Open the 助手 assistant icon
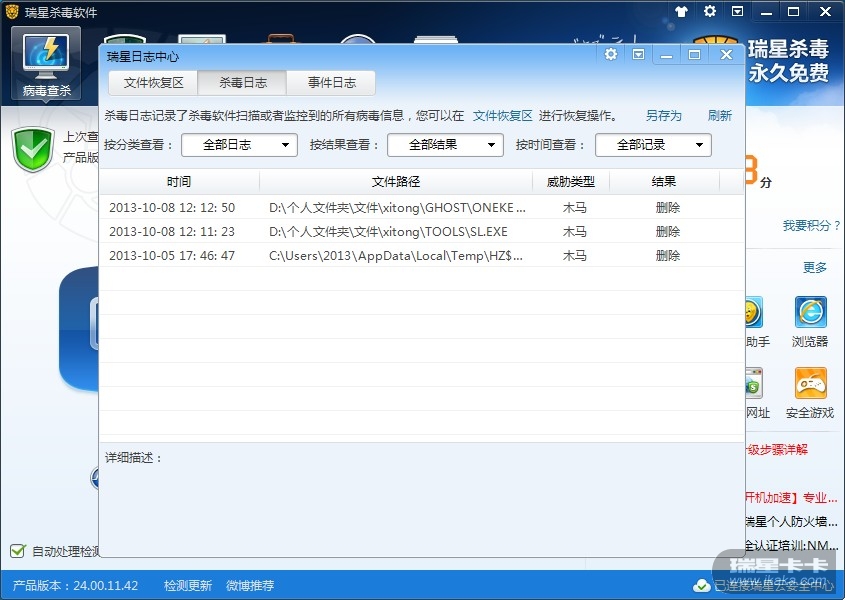The image size is (845, 600). pyautogui.click(x=753, y=312)
